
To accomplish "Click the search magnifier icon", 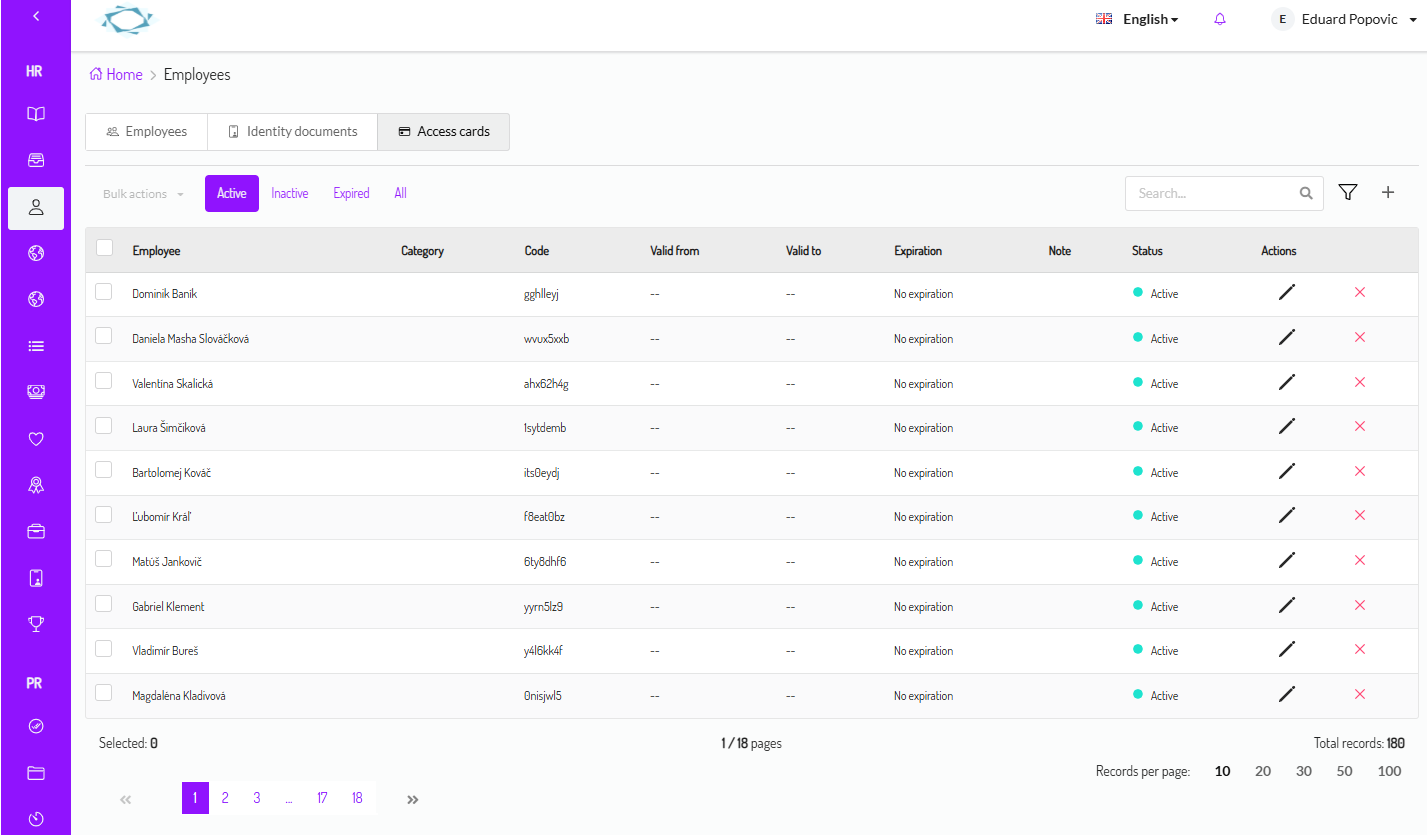I will point(1306,194).
